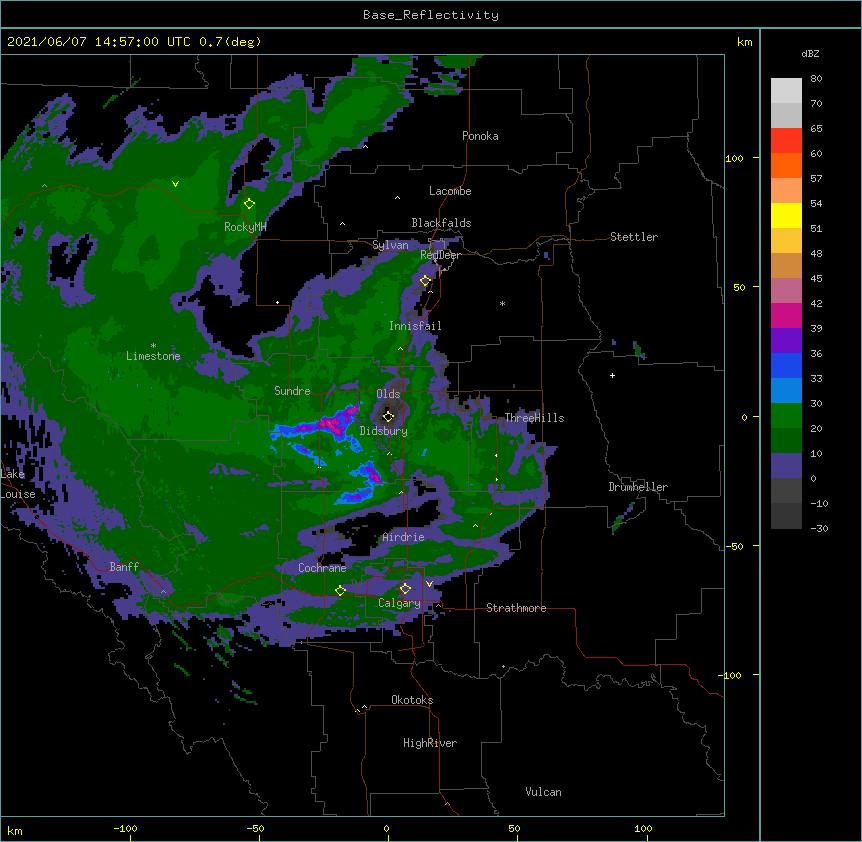Click the HighRiver label
862x842 pixels.
coord(430,743)
